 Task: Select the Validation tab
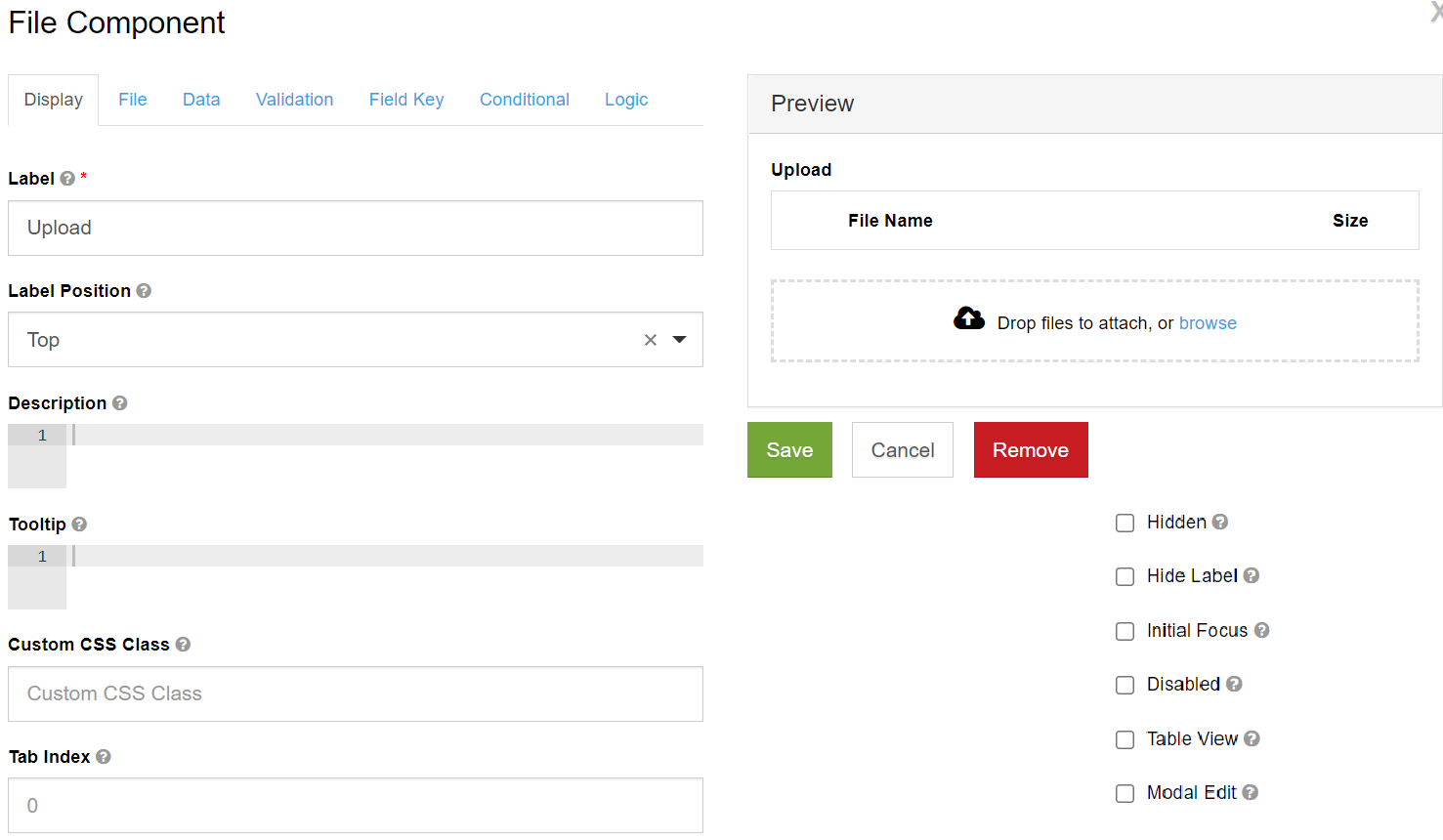point(294,100)
